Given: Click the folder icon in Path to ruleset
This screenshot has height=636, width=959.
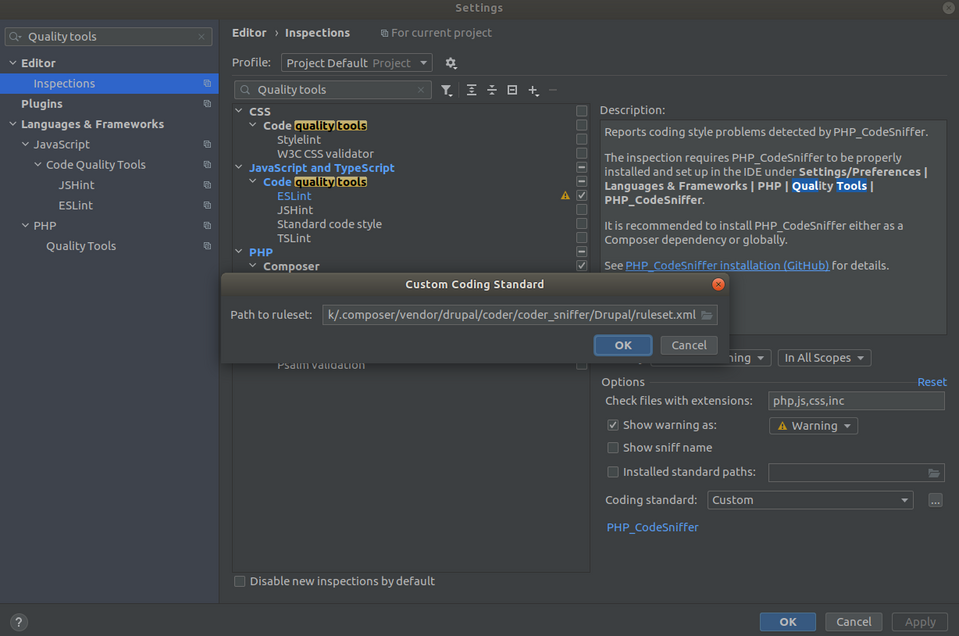Looking at the screenshot, I should (x=705, y=314).
